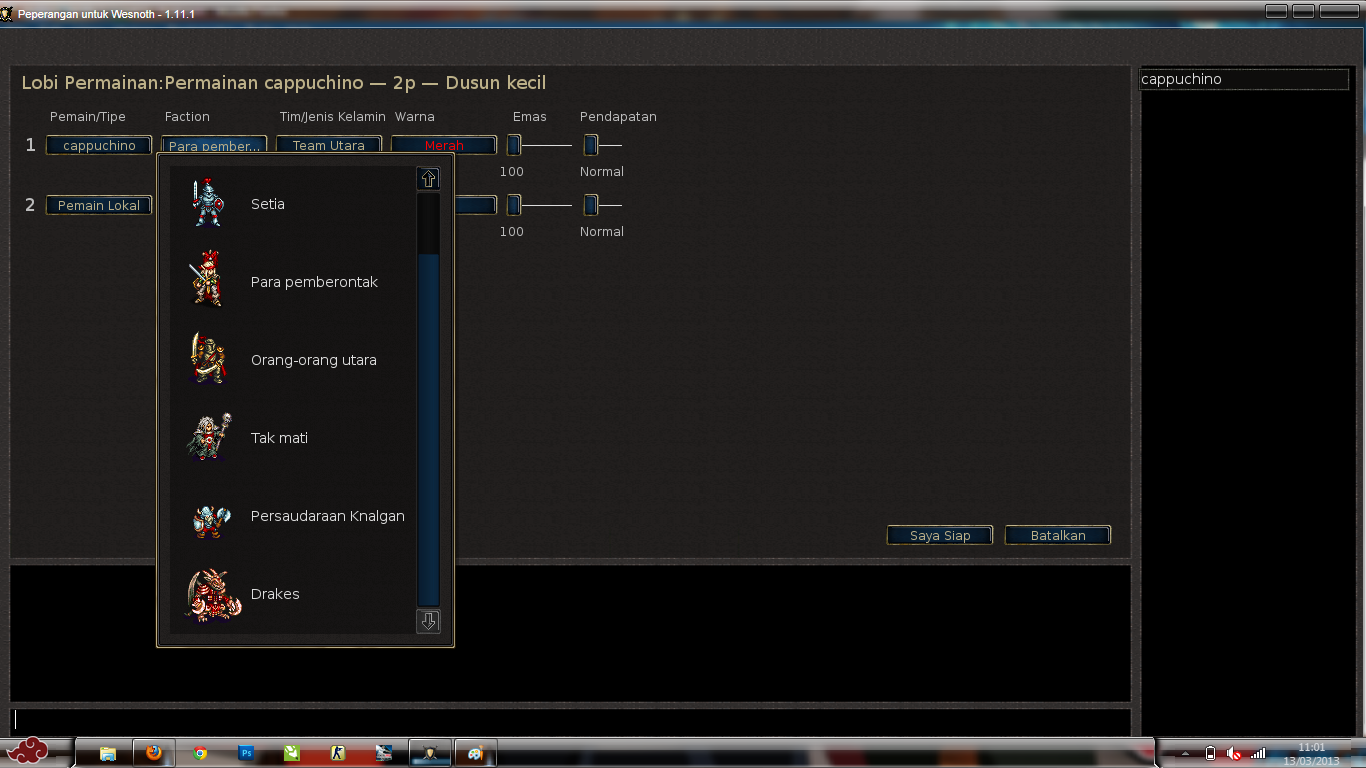Click the battery tray icon
The image size is (1366, 768).
[x=1211, y=753]
